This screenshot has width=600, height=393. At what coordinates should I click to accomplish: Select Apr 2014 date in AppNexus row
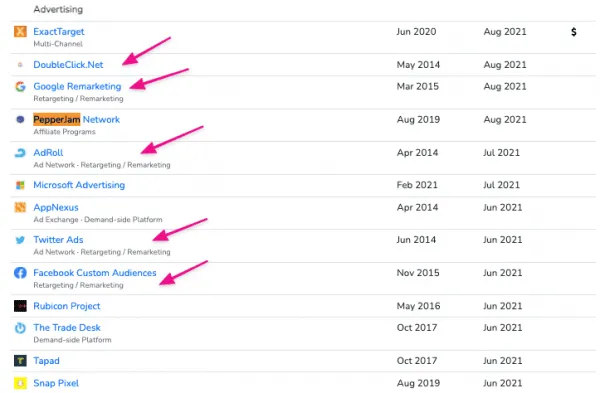[x=417, y=207]
